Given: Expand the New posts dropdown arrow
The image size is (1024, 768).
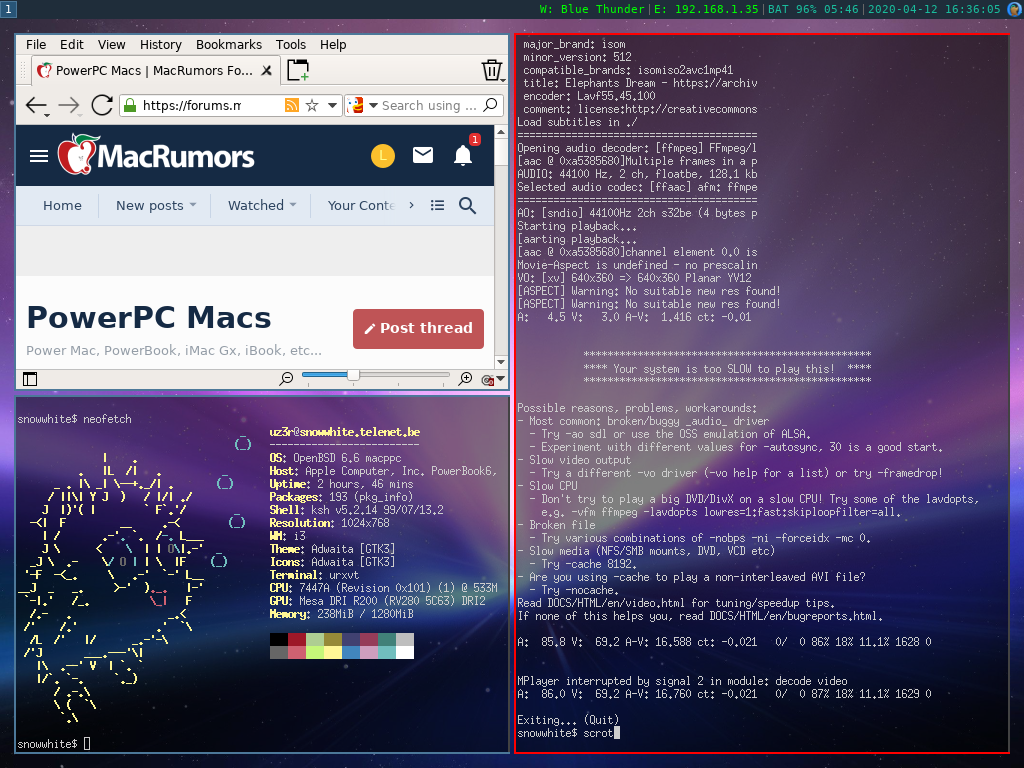Looking at the screenshot, I should tap(193, 205).
